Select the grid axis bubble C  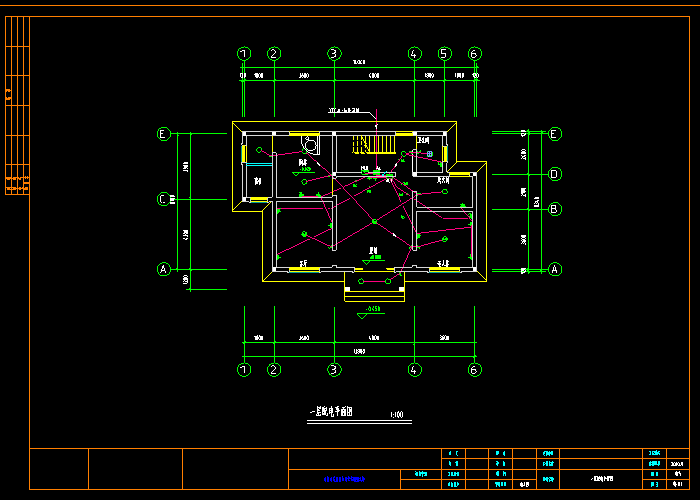(x=163, y=199)
